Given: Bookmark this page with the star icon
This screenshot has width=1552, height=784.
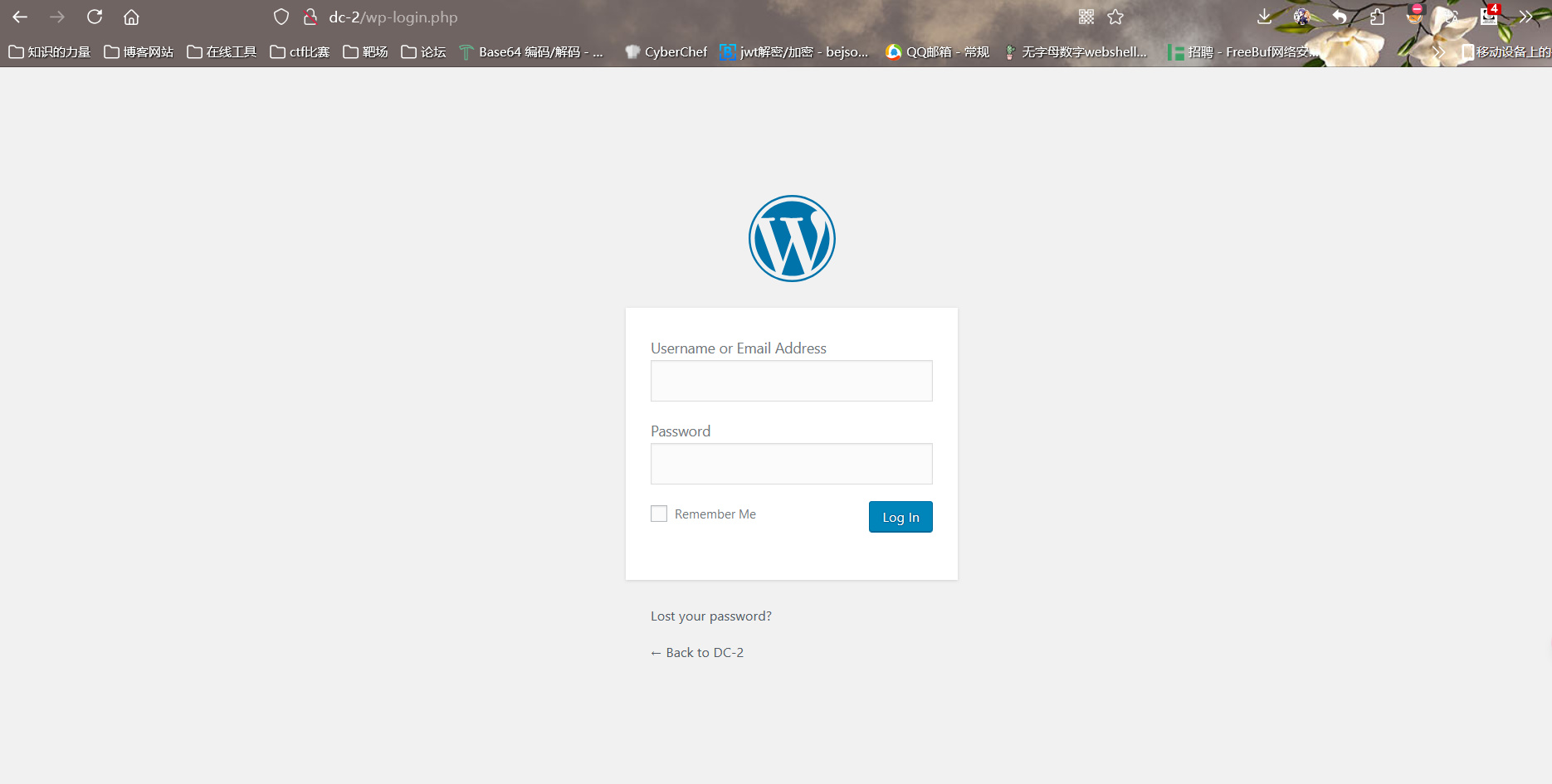Looking at the screenshot, I should pyautogui.click(x=1115, y=17).
